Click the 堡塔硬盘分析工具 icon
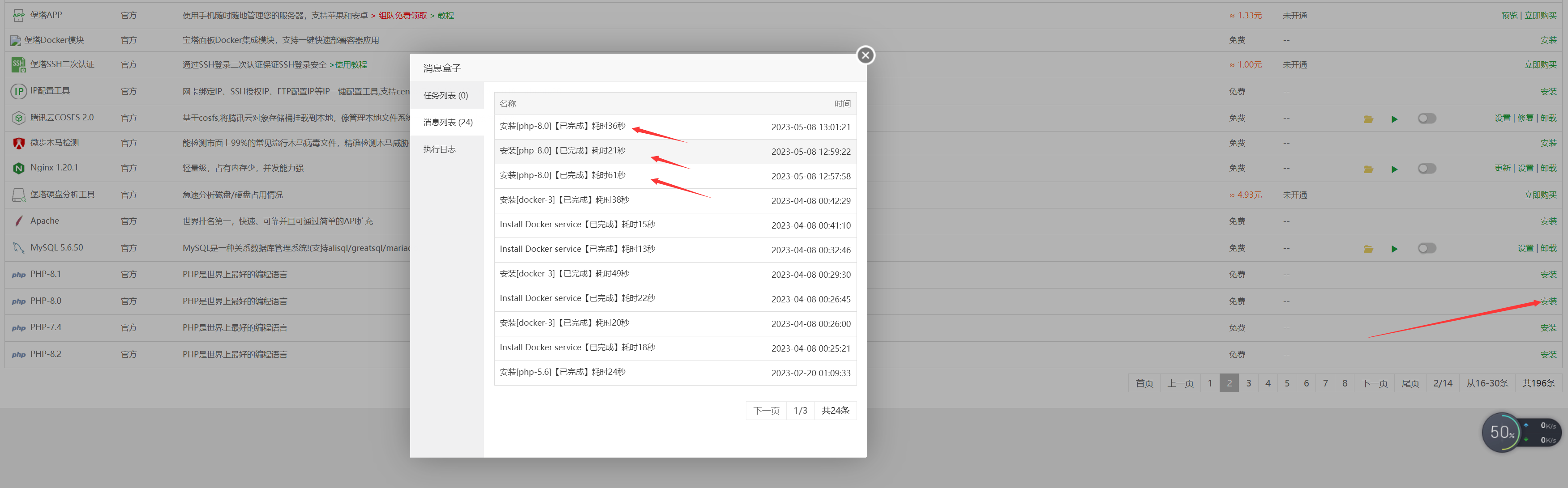This screenshot has width=1568, height=488. (19, 195)
